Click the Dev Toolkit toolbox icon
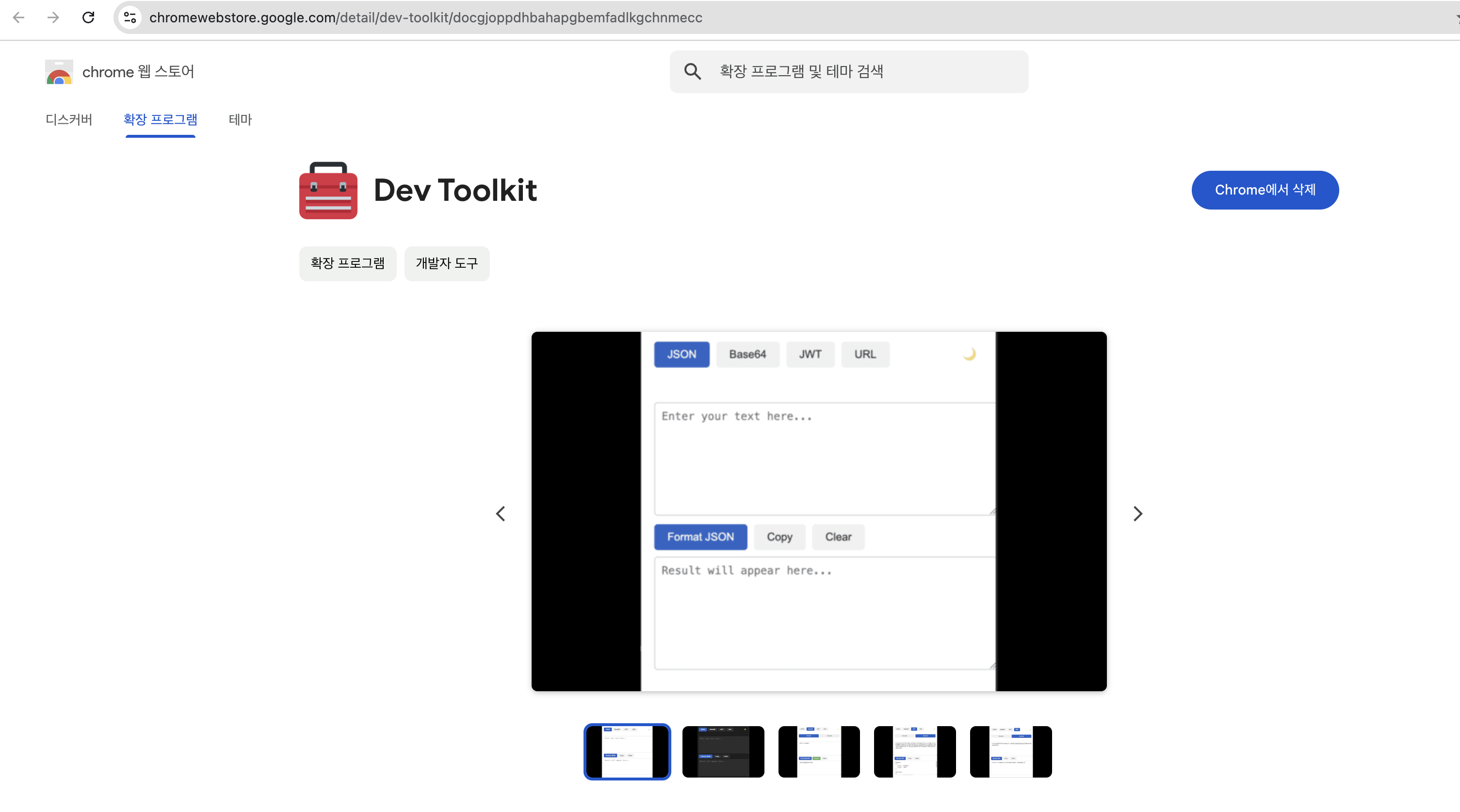This screenshot has width=1460, height=812. [x=328, y=191]
